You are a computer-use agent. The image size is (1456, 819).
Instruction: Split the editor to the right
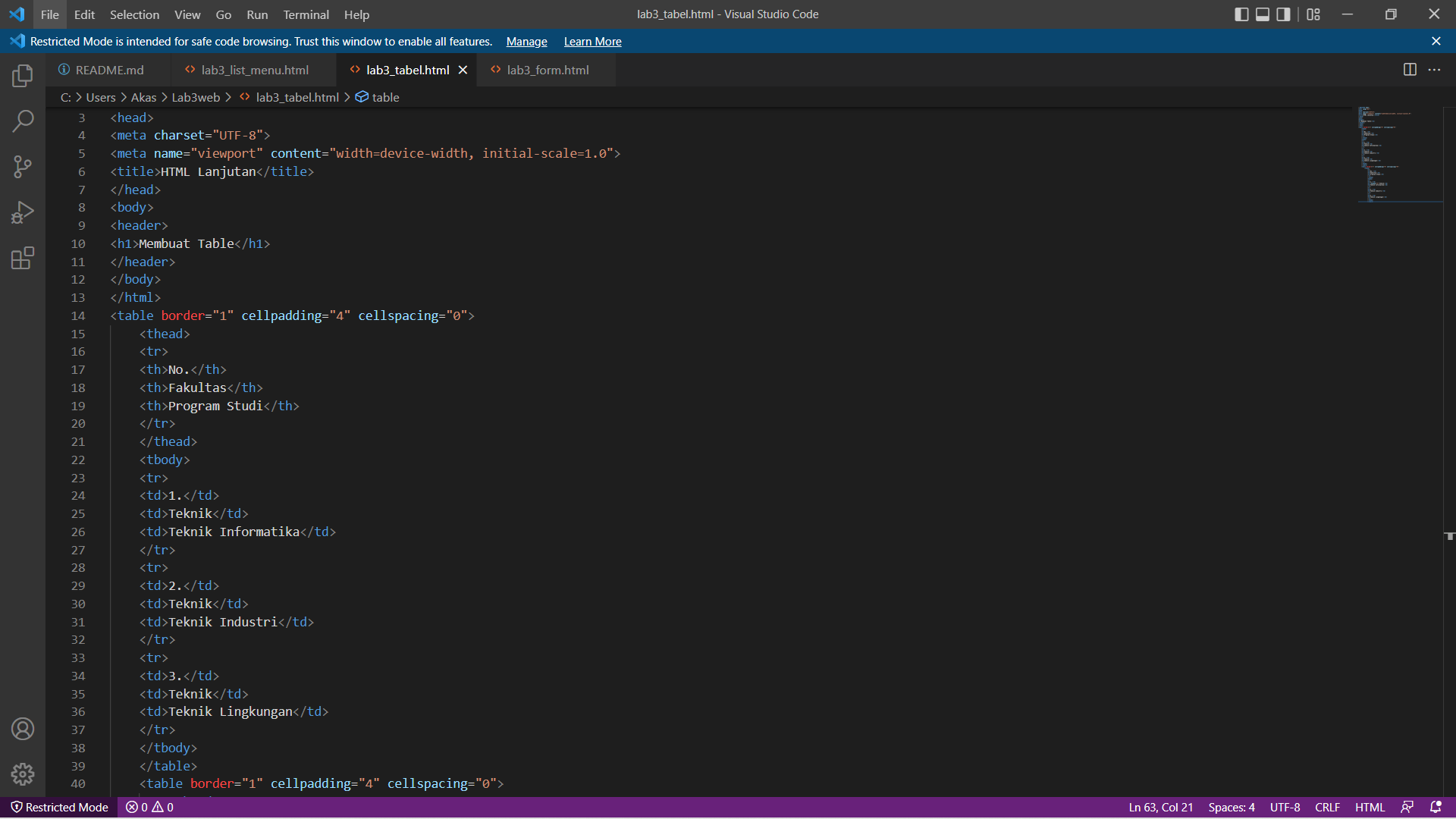[1410, 70]
